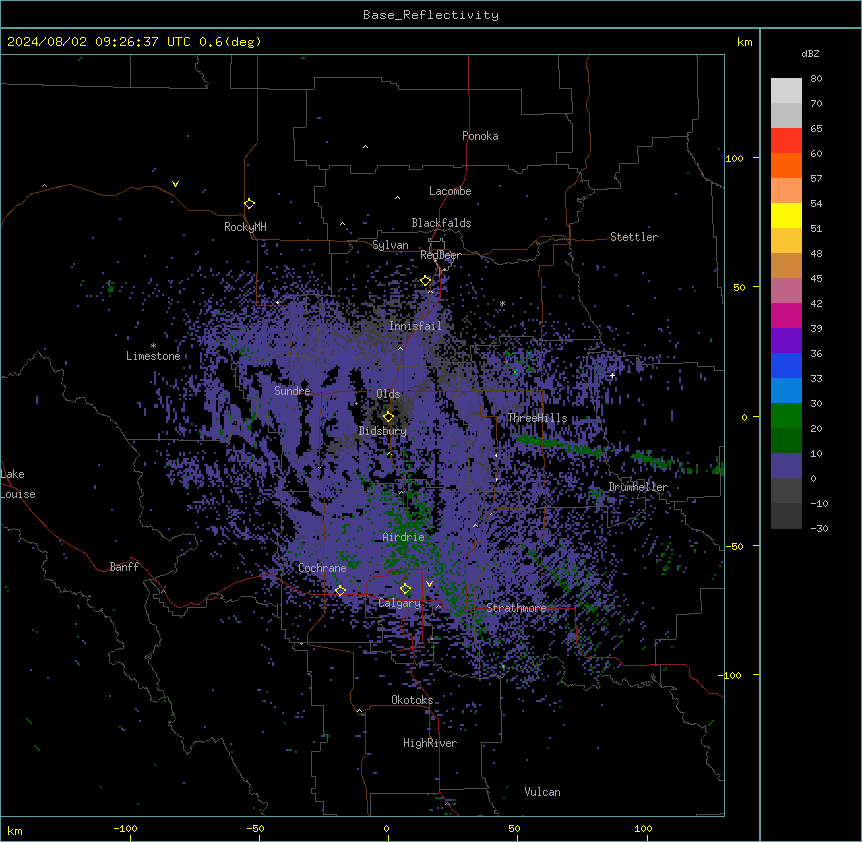Select the Vulcan city label
This screenshot has height=842, width=862.
click(543, 792)
